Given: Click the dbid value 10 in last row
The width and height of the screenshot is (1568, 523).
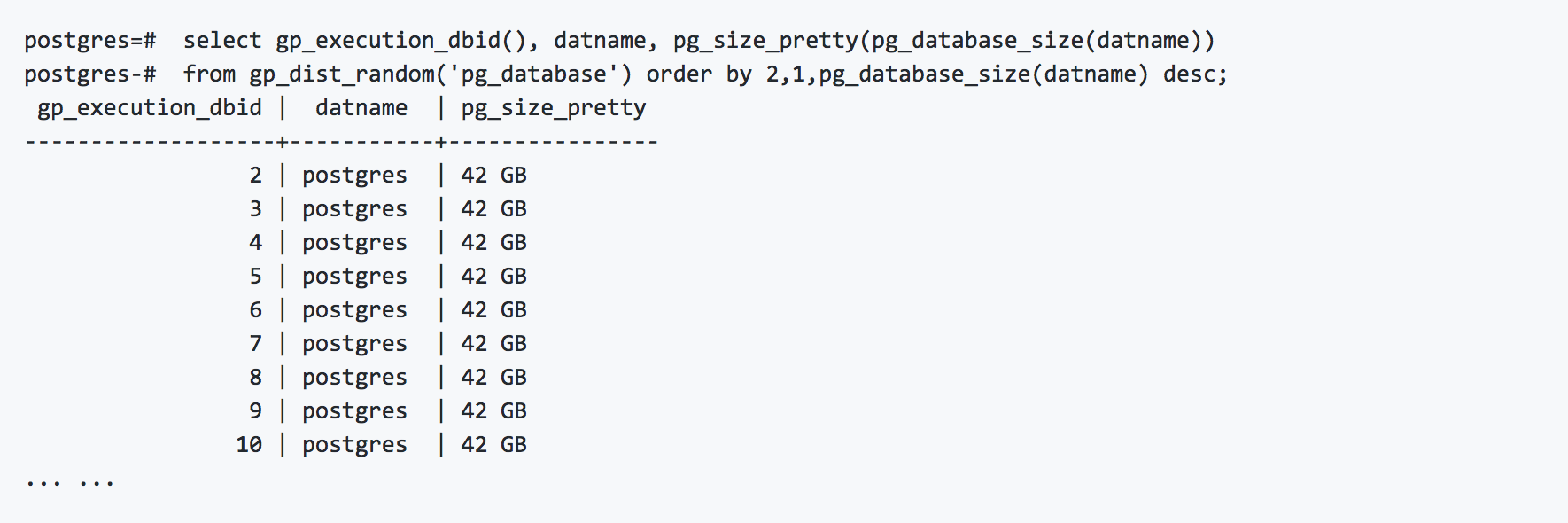Looking at the screenshot, I should point(249,445).
